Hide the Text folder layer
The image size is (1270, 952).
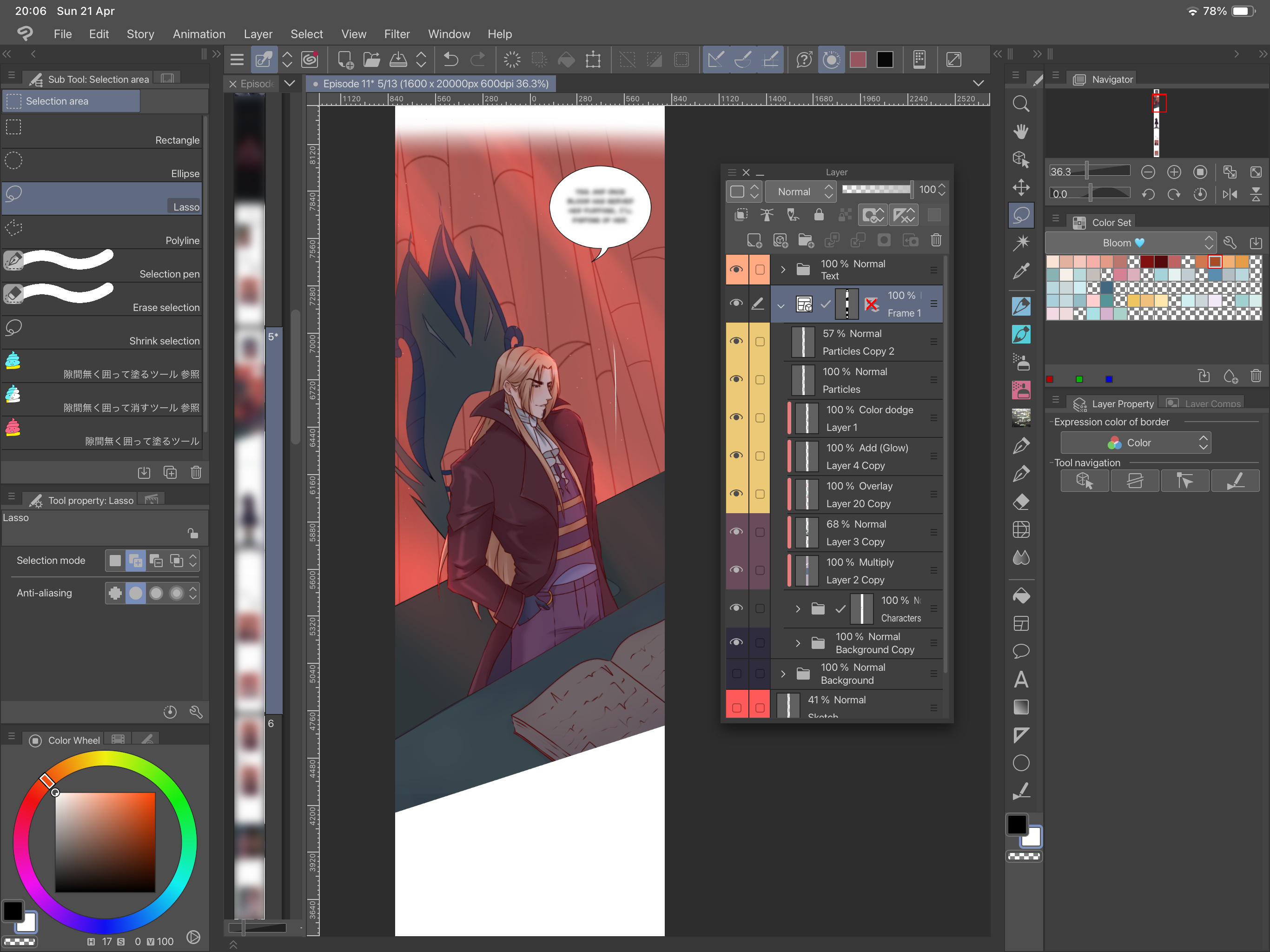(736, 269)
